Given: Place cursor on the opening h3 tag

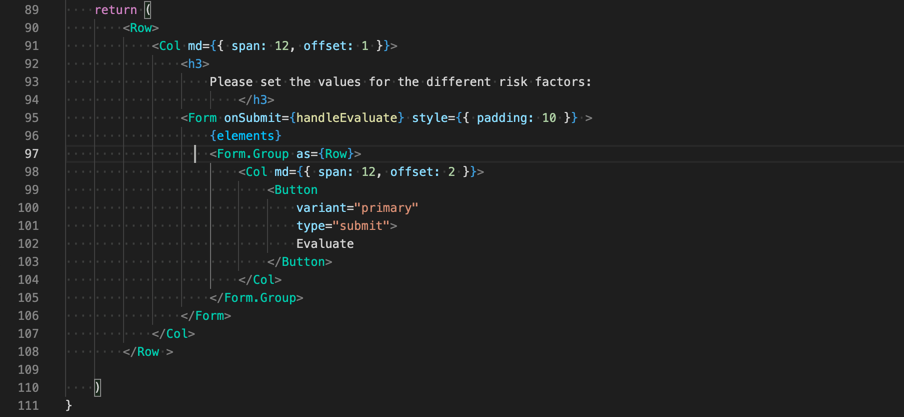Looking at the screenshot, I should pos(195,64).
